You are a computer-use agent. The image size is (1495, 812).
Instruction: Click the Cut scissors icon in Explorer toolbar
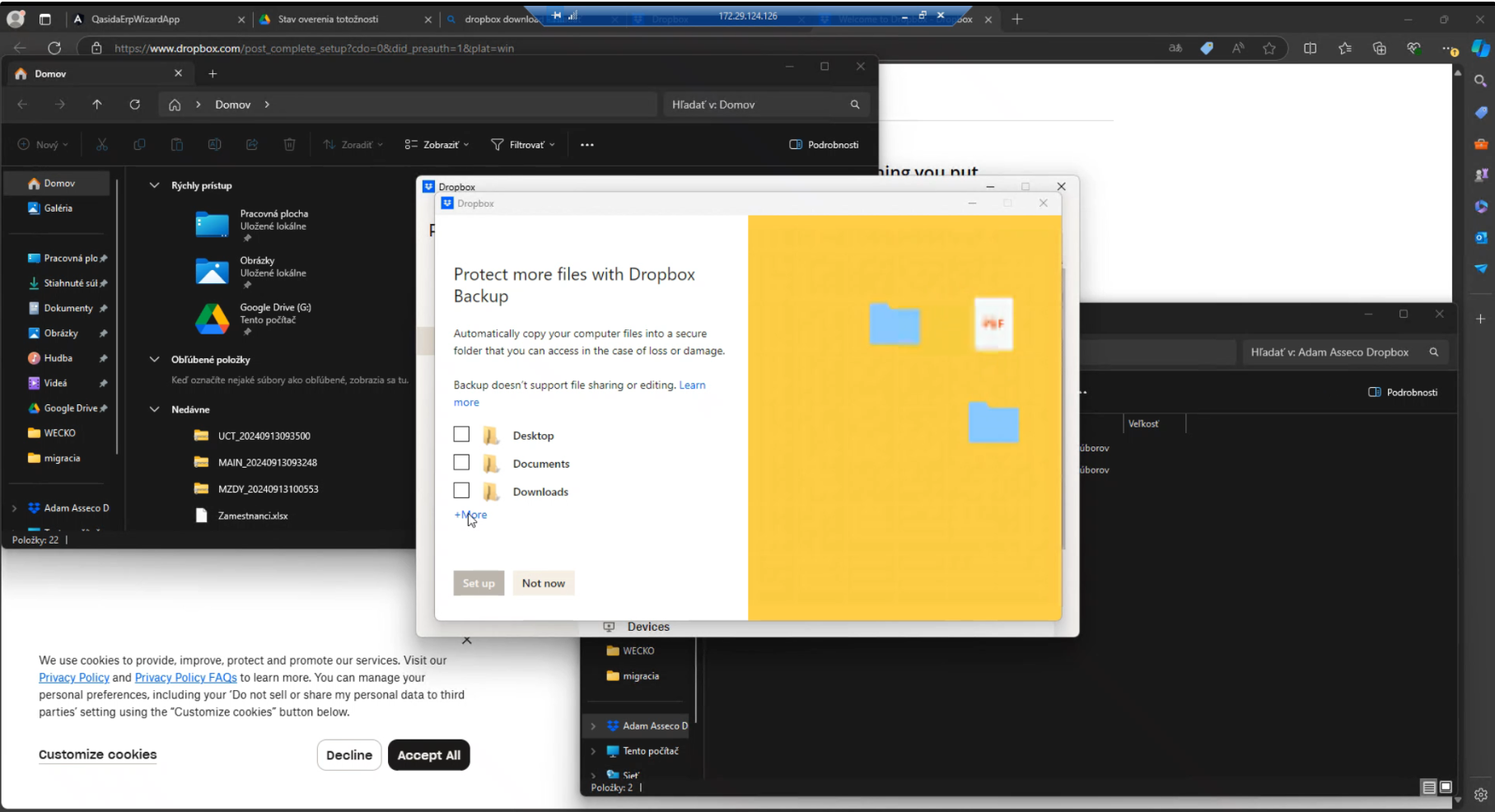click(x=102, y=144)
